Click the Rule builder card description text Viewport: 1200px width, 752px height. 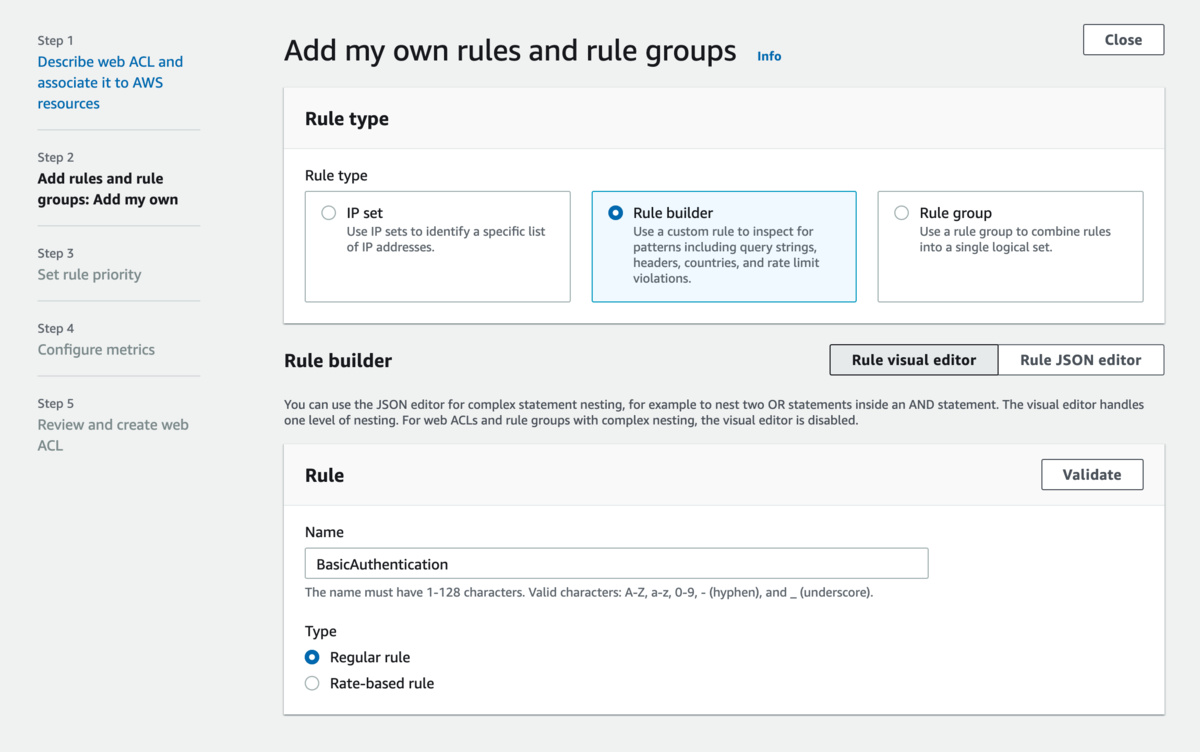pyautogui.click(x=726, y=255)
